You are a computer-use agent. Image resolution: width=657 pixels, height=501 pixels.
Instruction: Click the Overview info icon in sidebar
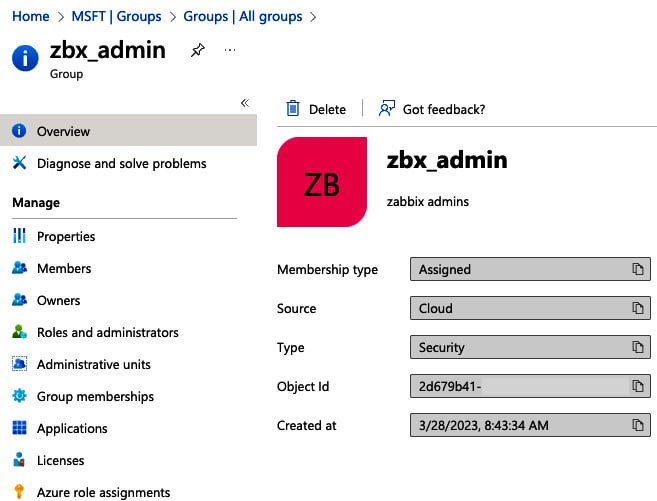tap(19, 131)
